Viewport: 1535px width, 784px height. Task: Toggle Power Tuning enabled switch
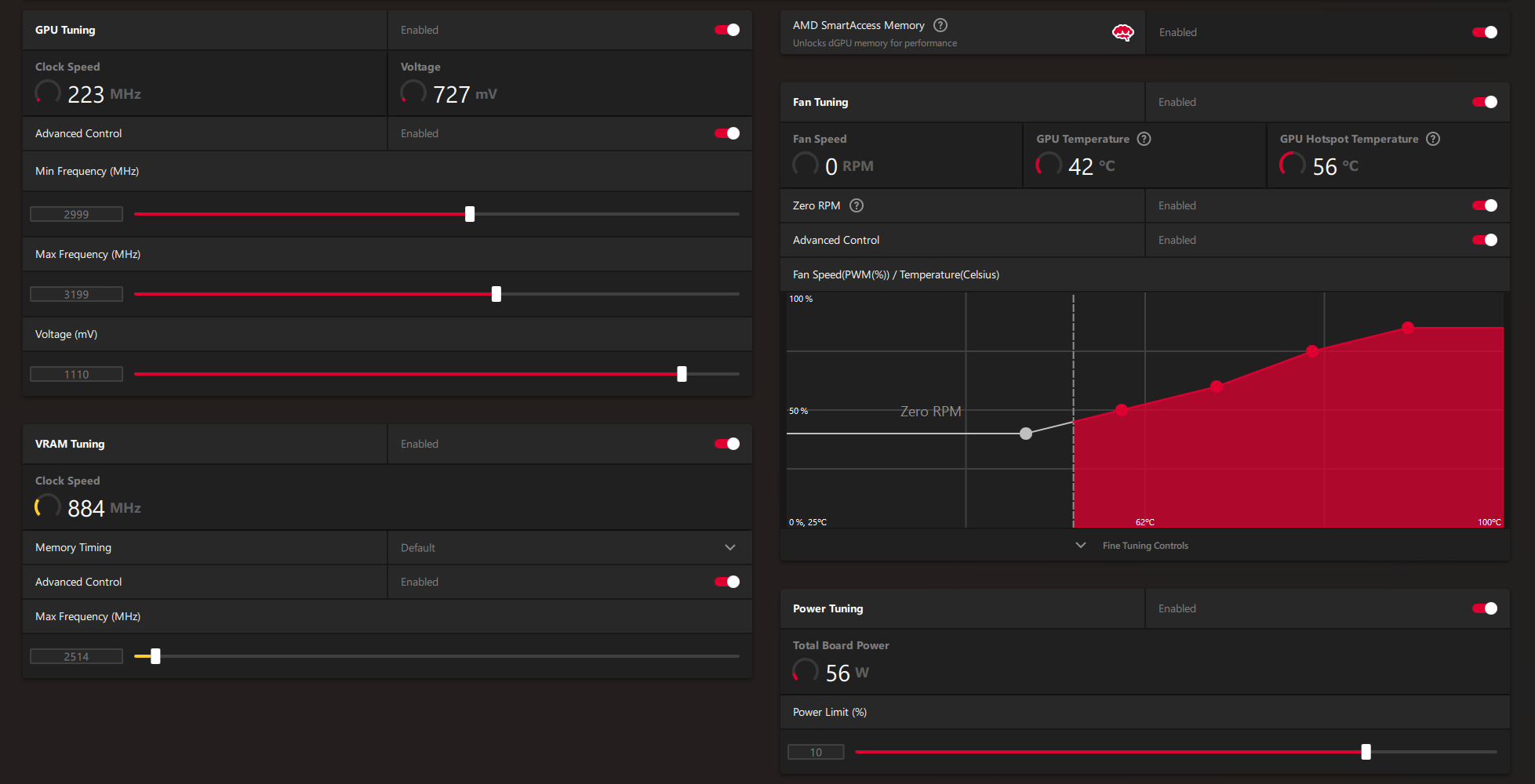[1485, 608]
